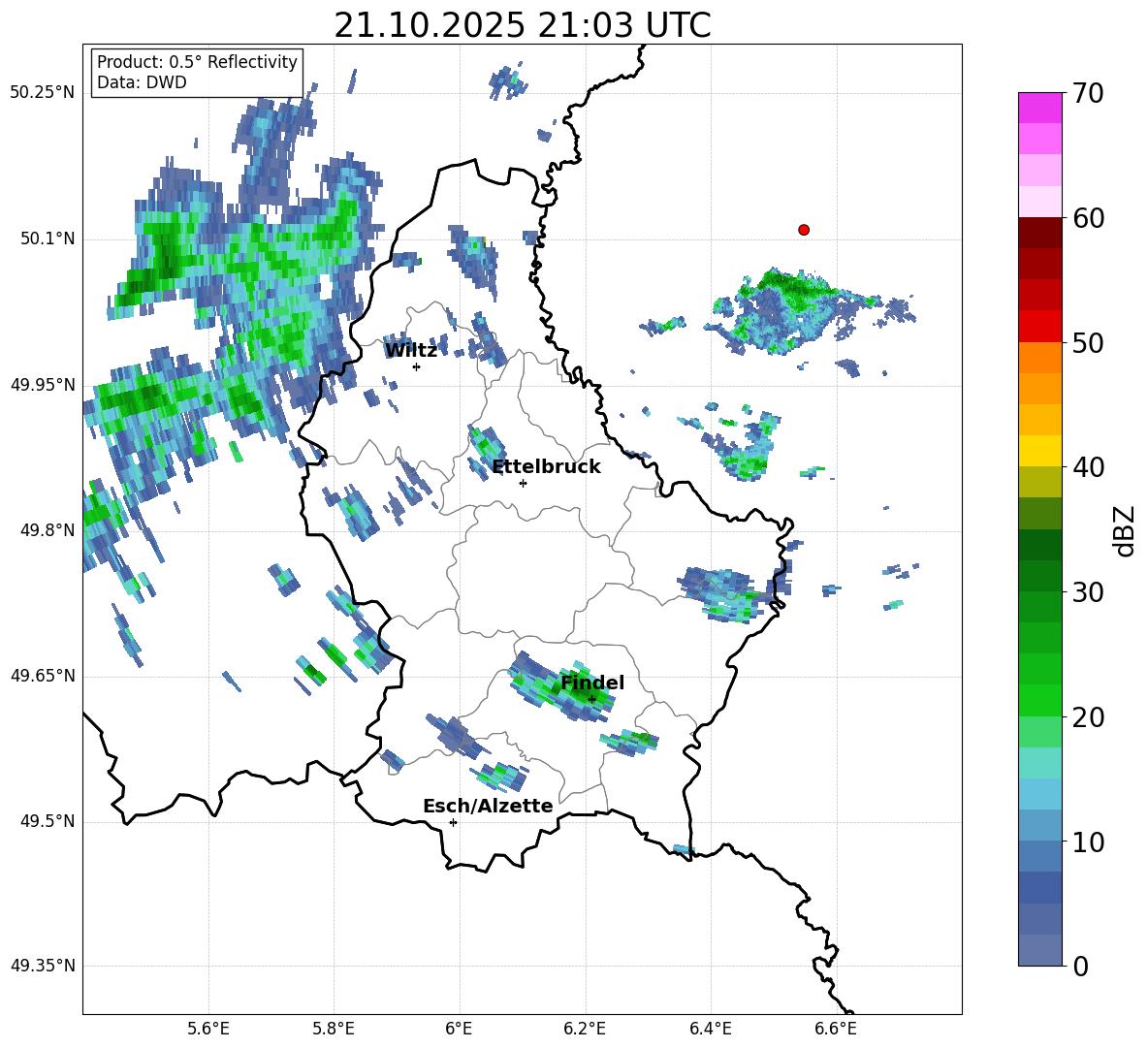Image resolution: width=1148 pixels, height=1048 pixels.
Task: Click the Wiltz cross marker
Action: (x=417, y=366)
